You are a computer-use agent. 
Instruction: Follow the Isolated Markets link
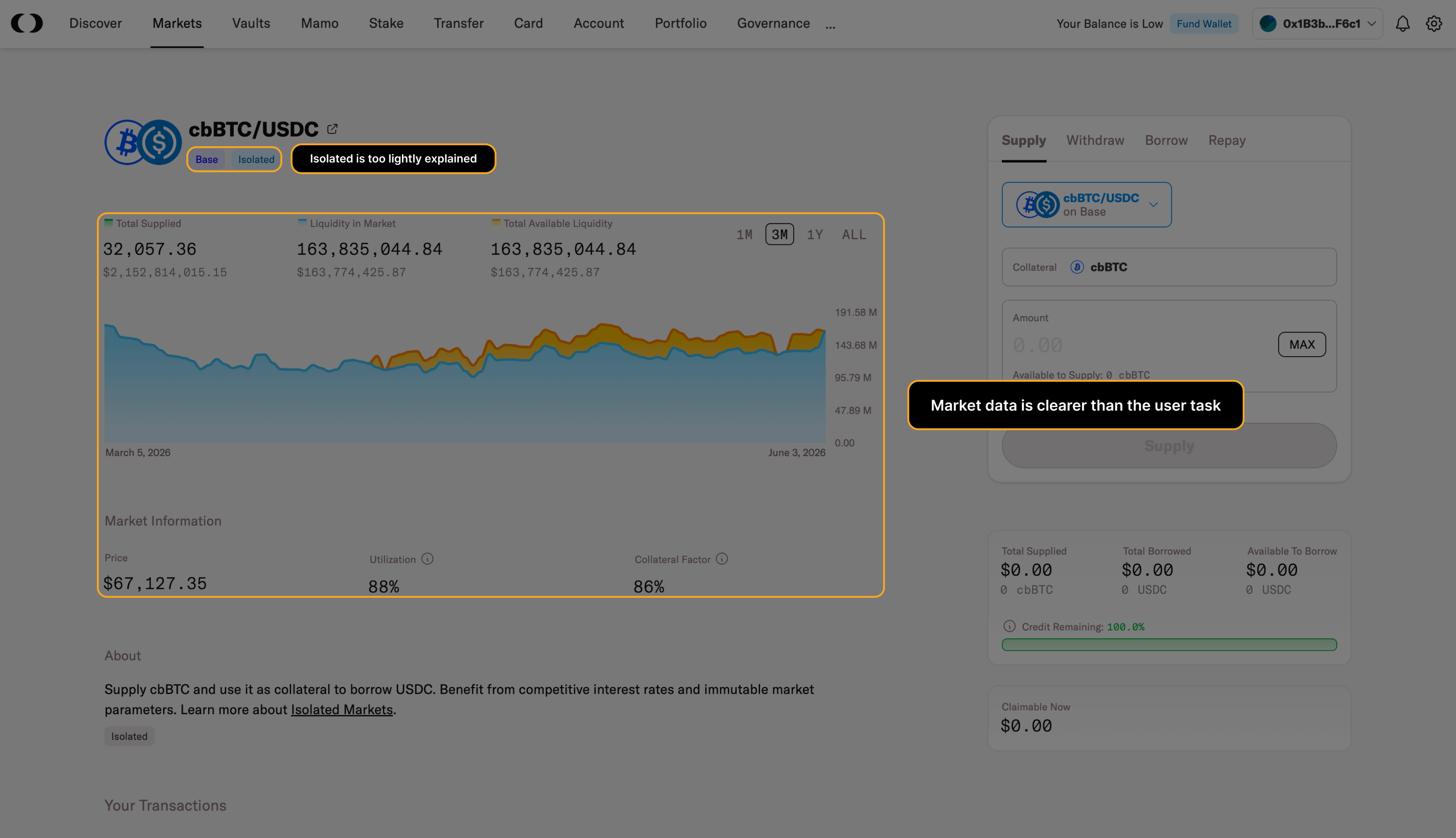coord(341,710)
